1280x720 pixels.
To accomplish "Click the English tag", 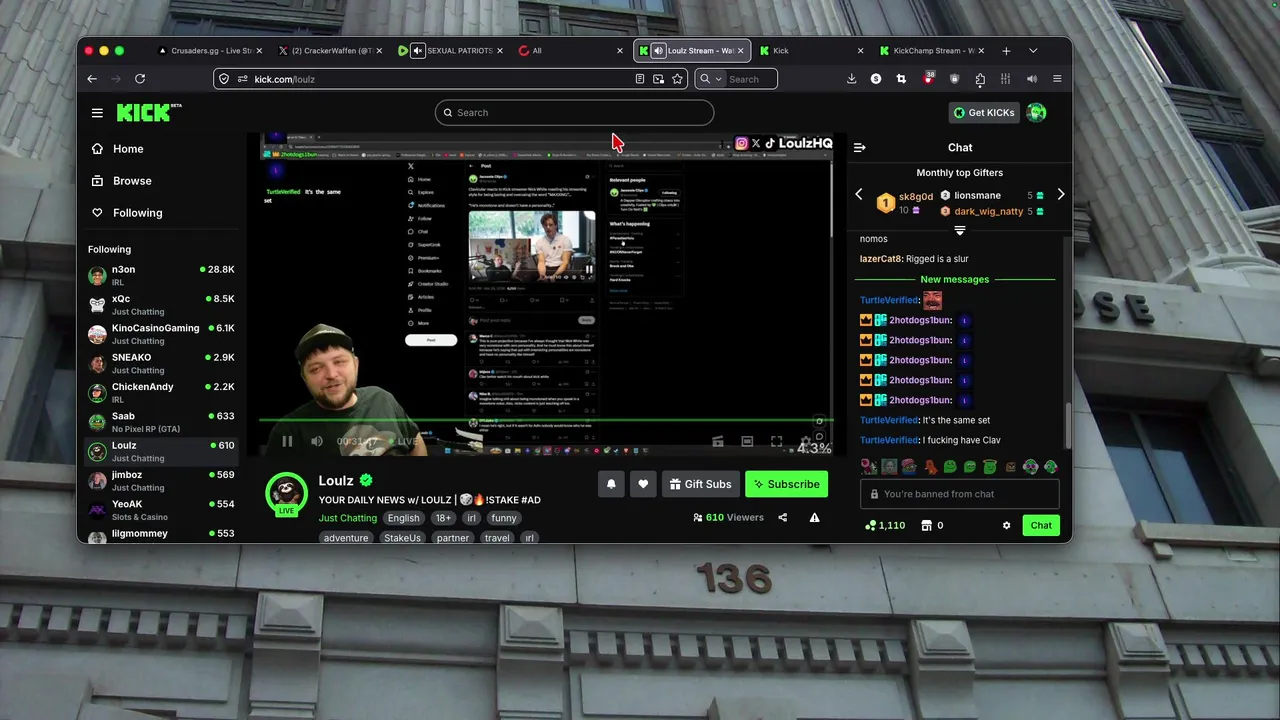I will click(404, 518).
